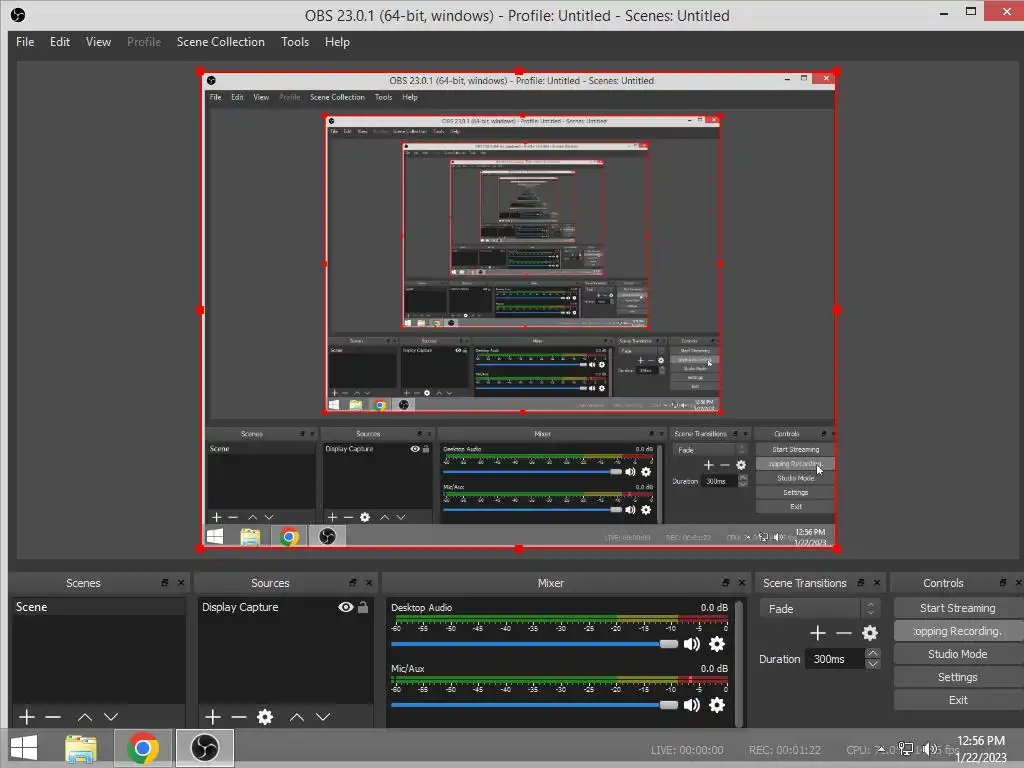The width and height of the screenshot is (1024, 768).
Task: Open File Explorer from the taskbar
Action: (x=81, y=748)
